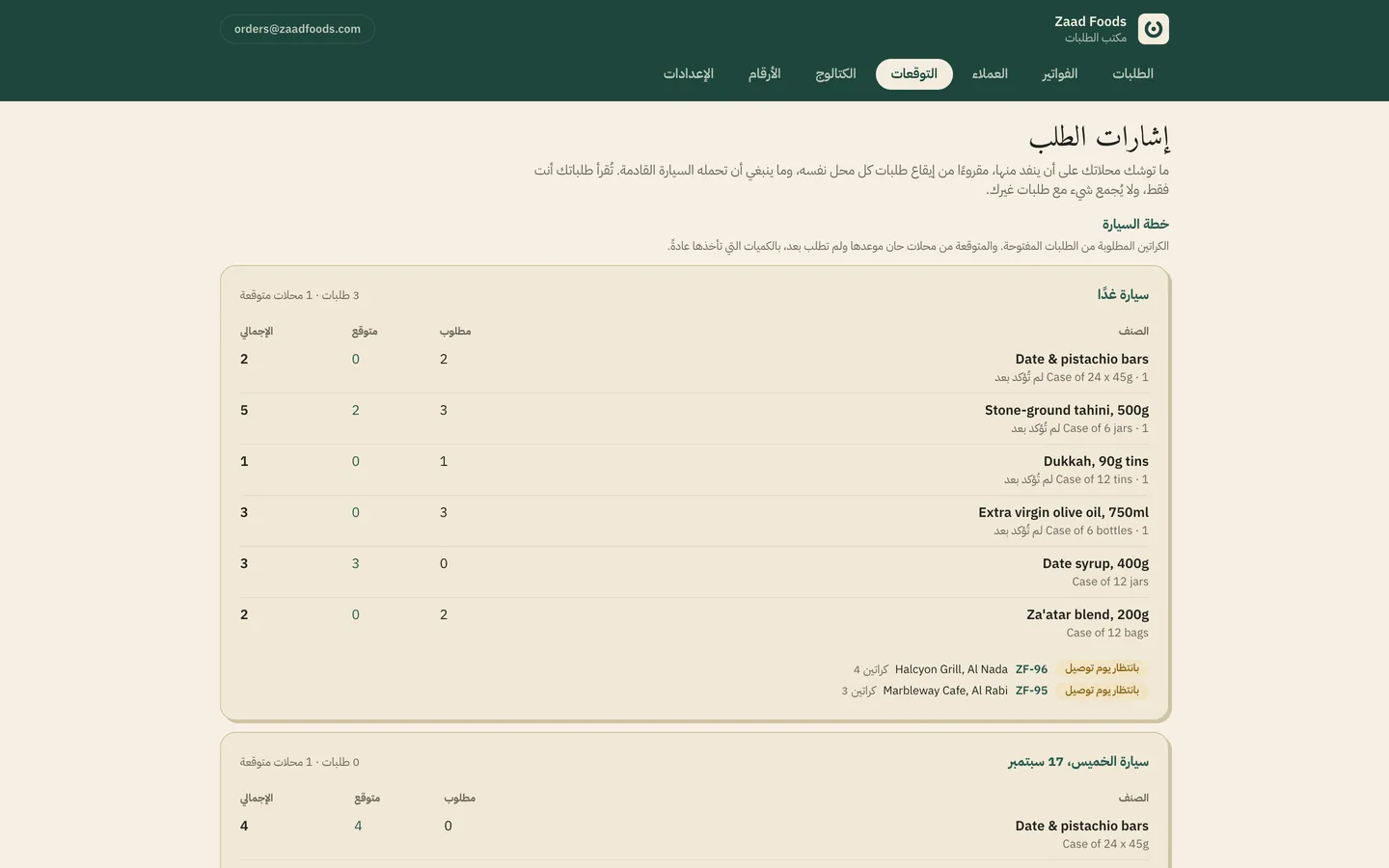Click the orders@zaadfoods.com email pill
The height and width of the screenshot is (868, 1389).
point(297,29)
